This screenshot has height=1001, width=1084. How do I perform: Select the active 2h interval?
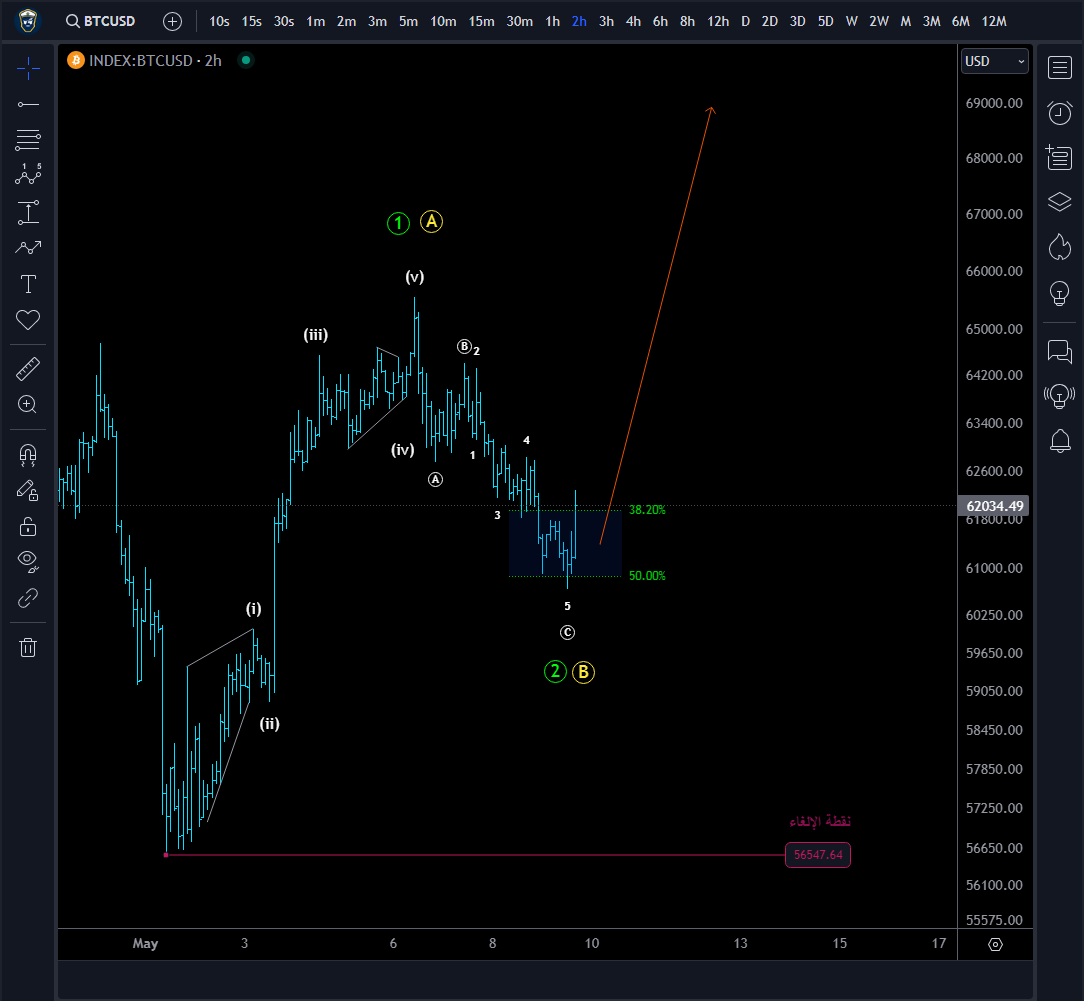(579, 21)
